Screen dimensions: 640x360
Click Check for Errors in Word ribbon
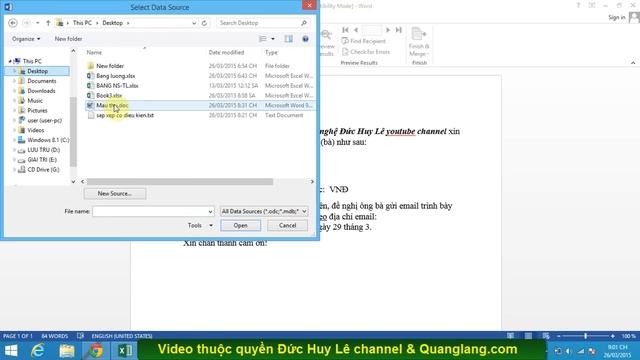(366, 52)
